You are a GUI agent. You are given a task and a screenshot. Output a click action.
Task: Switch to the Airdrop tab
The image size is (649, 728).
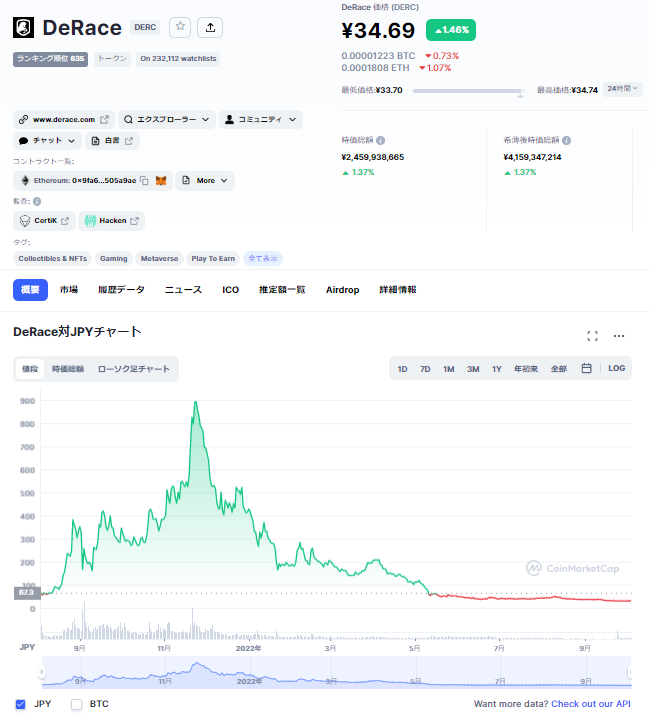point(343,290)
